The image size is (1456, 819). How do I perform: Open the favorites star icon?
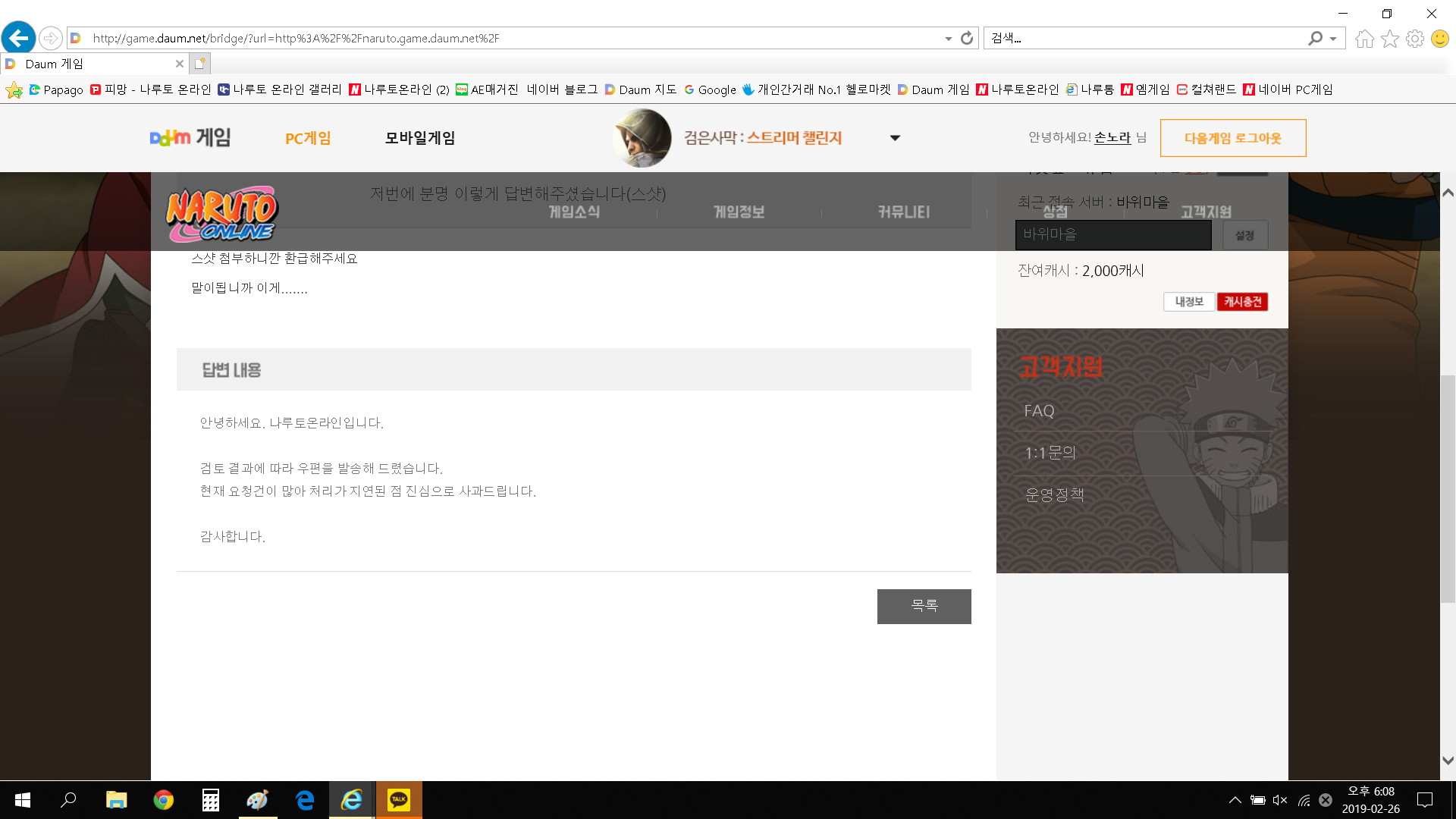1389,39
